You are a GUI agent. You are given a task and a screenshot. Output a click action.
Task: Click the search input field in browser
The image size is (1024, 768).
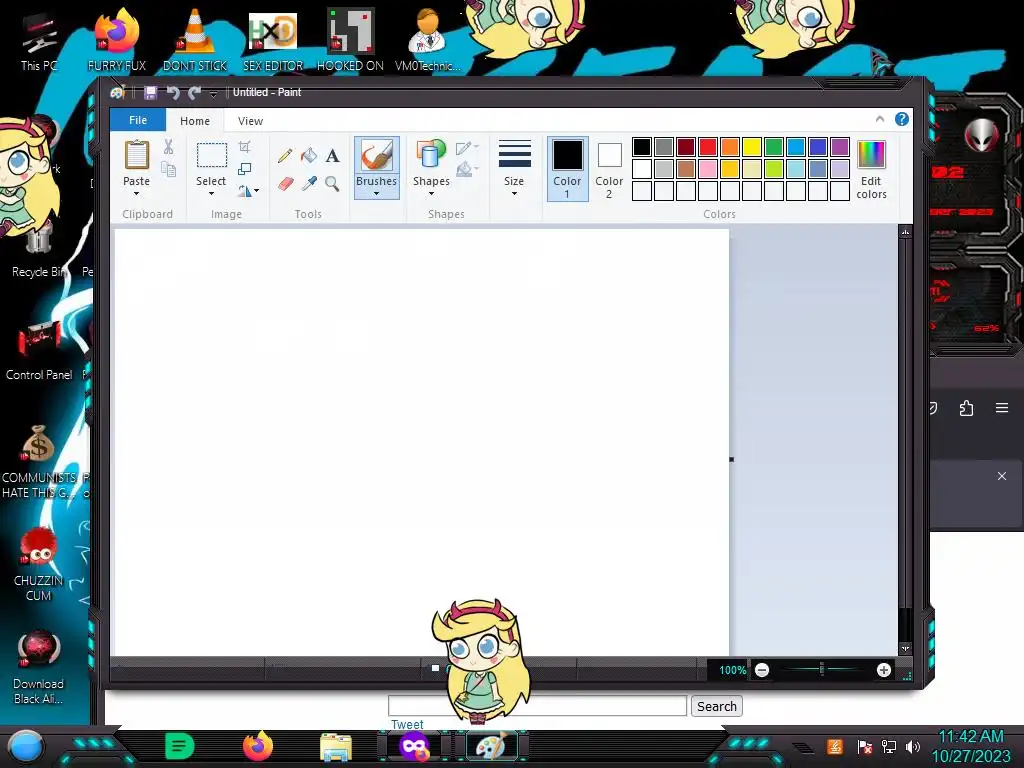pyautogui.click(x=537, y=706)
